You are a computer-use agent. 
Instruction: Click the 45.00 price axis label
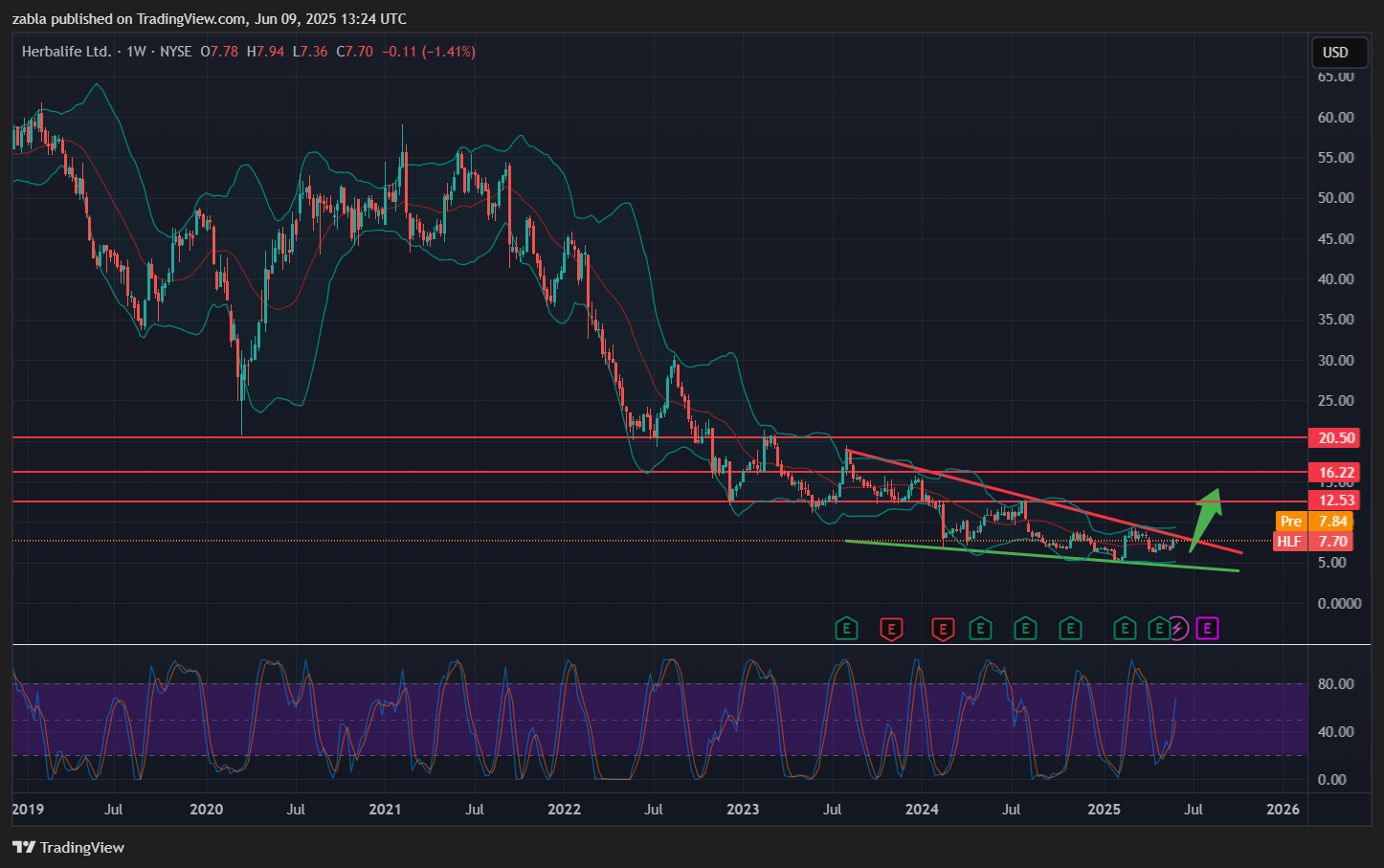click(1336, 238)
